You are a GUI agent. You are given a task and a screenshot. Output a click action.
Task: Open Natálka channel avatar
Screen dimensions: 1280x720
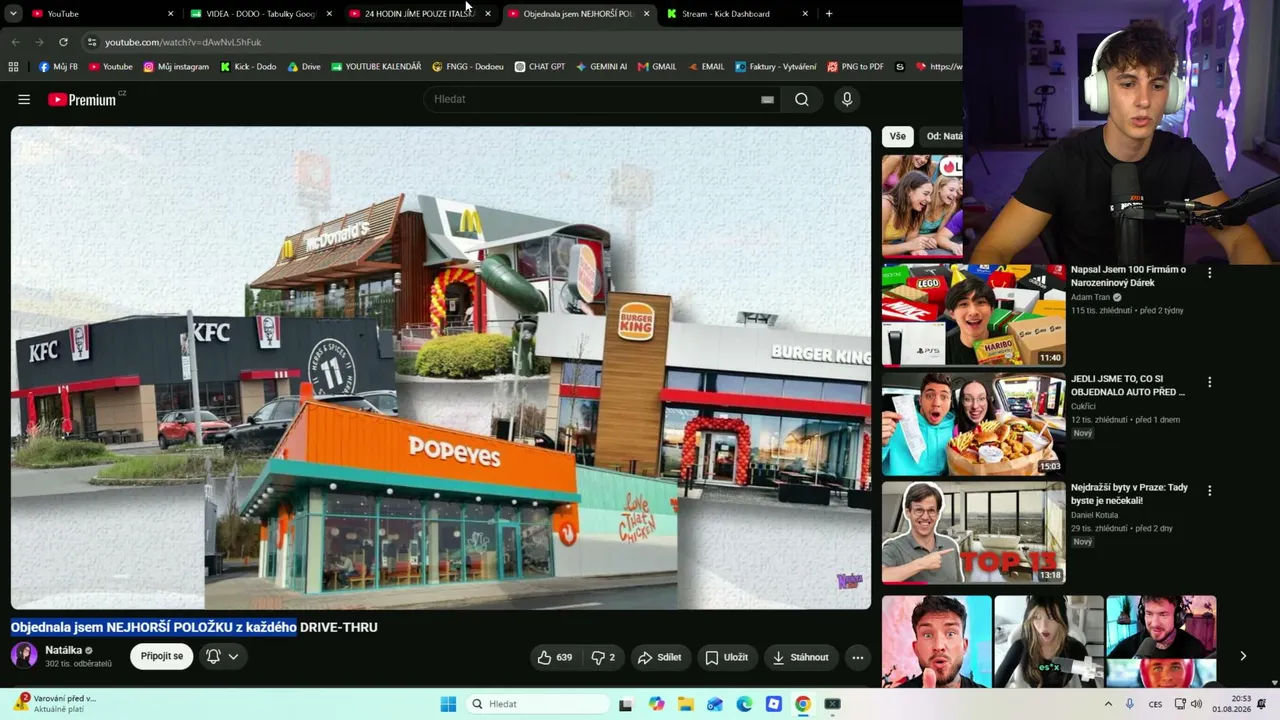click(24, 656)
